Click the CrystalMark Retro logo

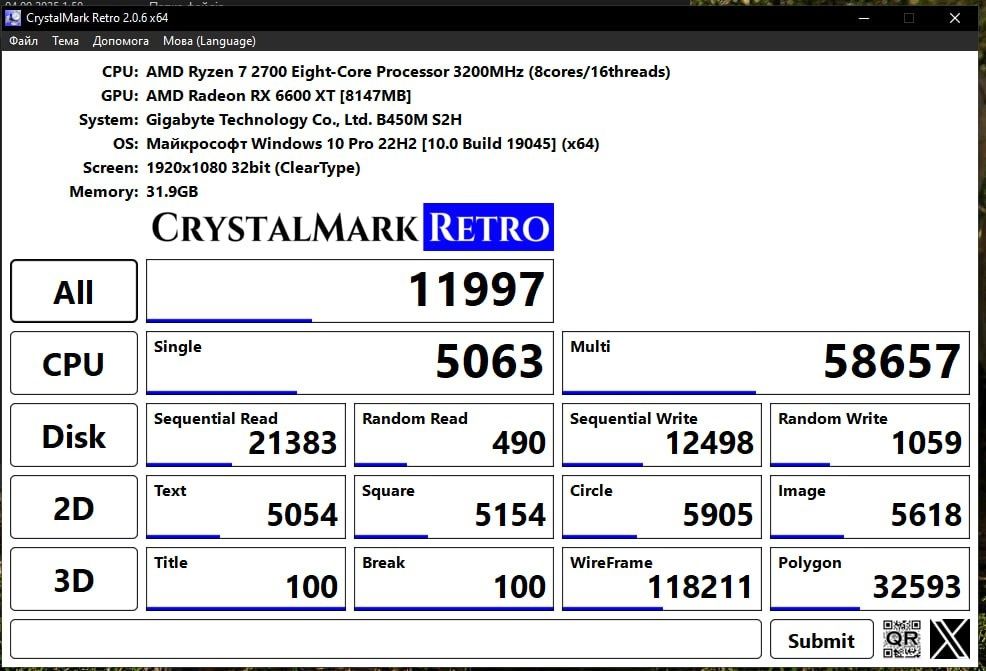(352, 227)
